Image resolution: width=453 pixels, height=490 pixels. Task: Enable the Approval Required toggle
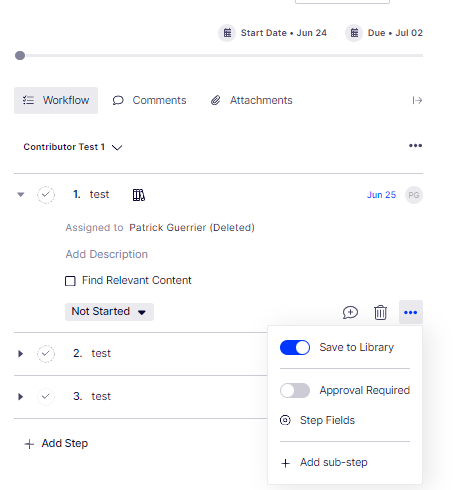[295, 390]
